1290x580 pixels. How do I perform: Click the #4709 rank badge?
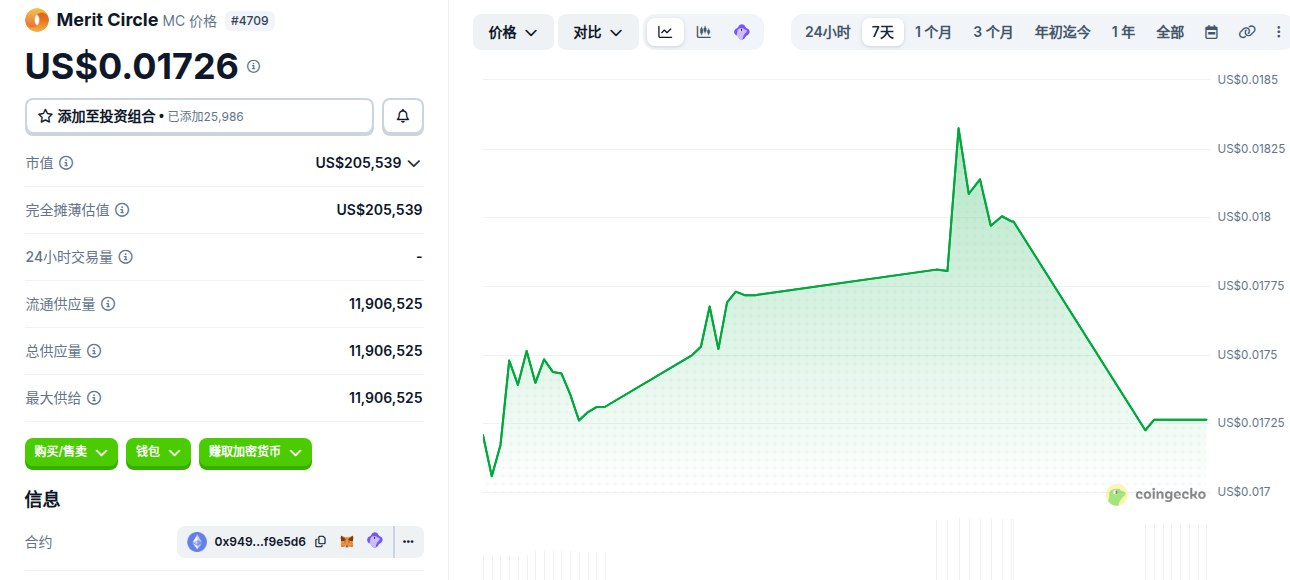coord(250,20)
